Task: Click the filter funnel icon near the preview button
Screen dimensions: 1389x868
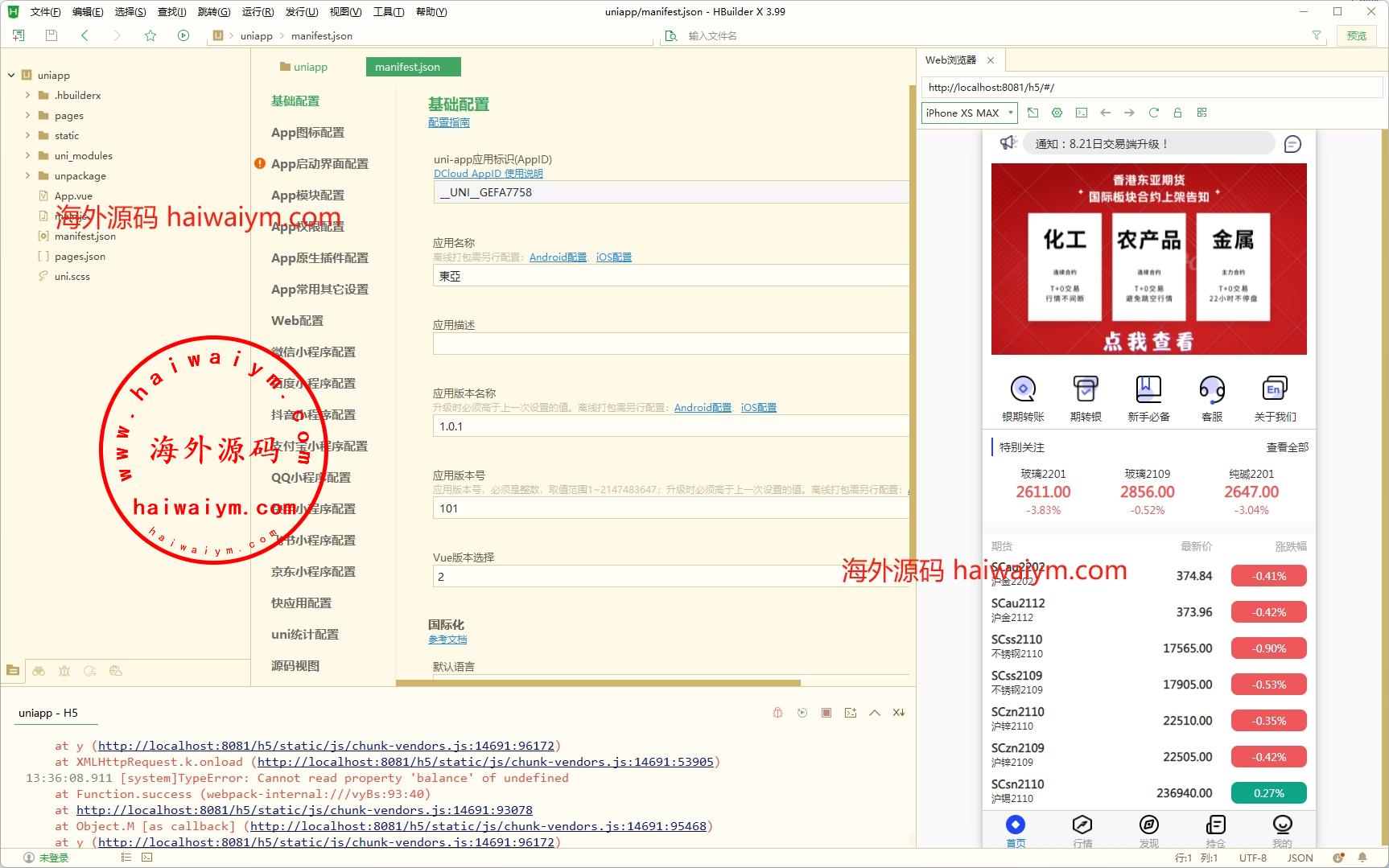Action: 1317,35
